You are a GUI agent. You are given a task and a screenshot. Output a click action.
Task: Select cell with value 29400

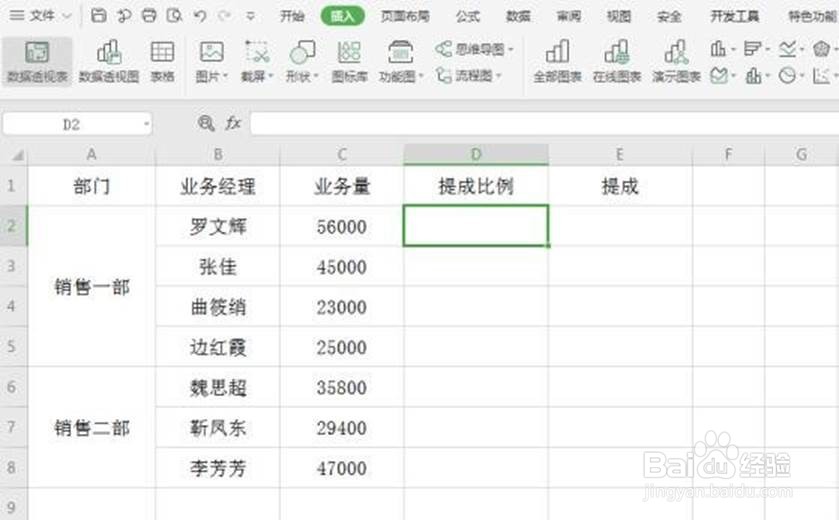pos(342,427)
